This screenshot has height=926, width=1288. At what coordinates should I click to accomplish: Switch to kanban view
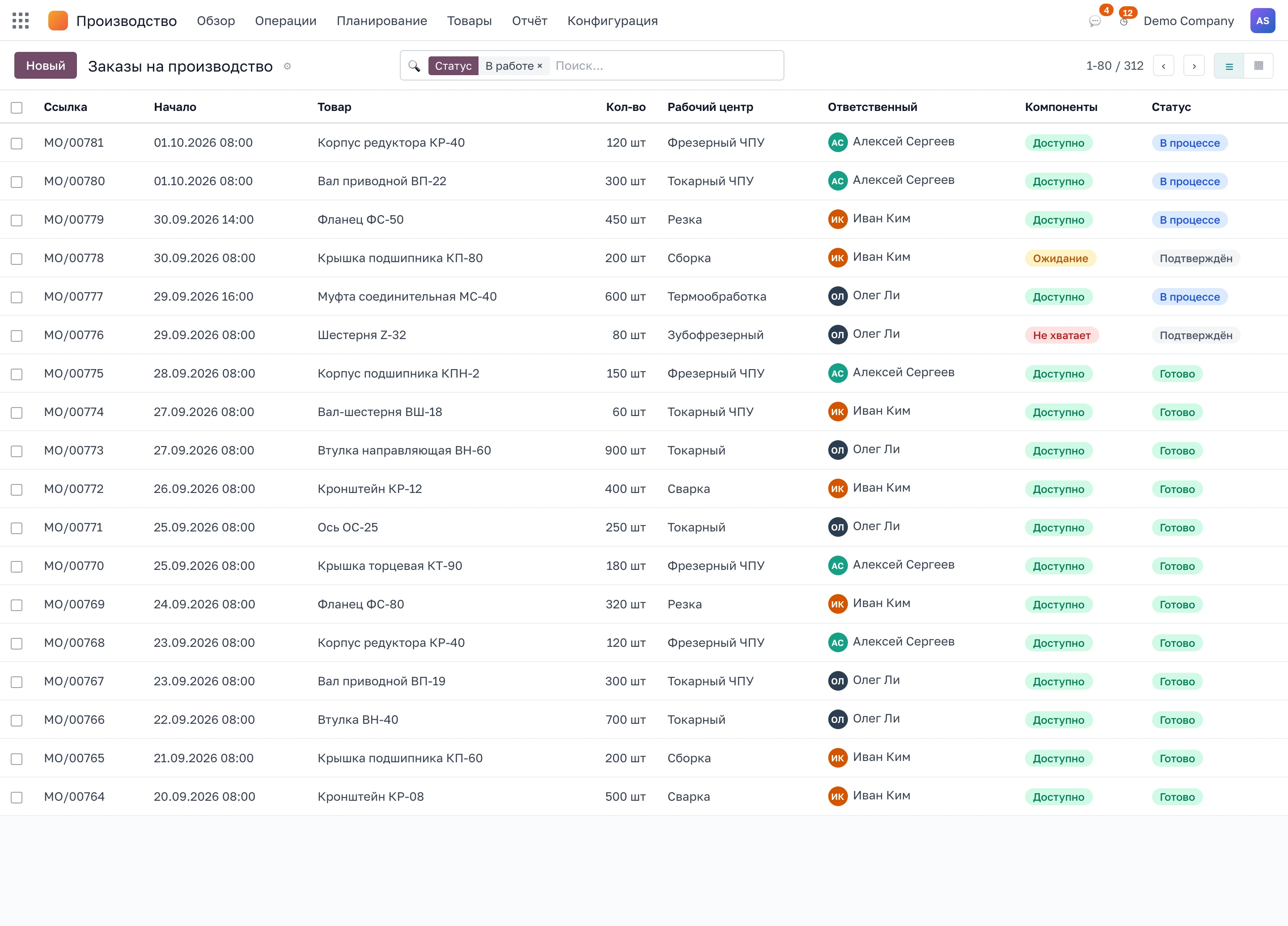[x=1258, y=66]
